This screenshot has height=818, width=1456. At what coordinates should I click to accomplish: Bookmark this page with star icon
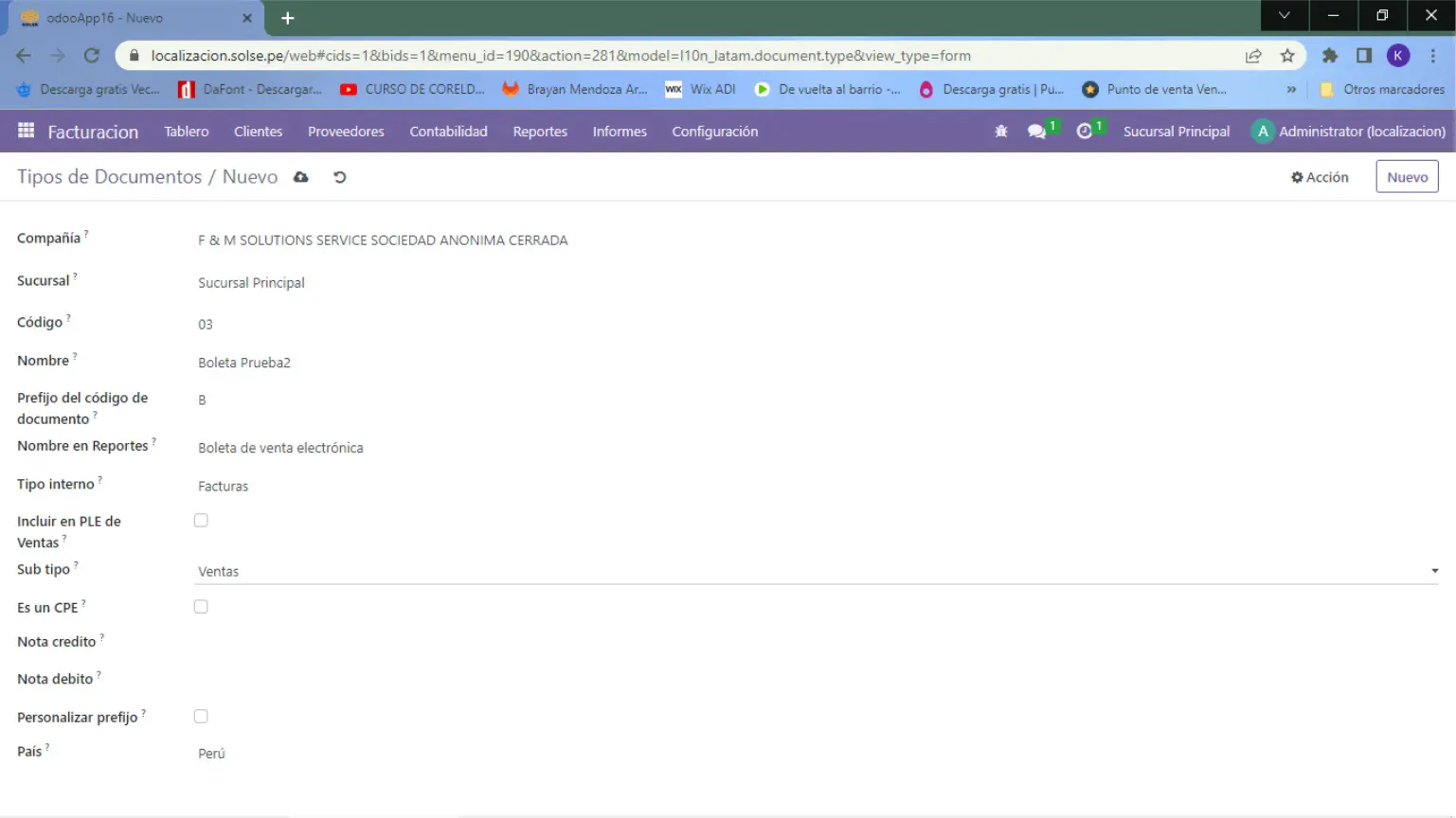[x=1287, y=56]
